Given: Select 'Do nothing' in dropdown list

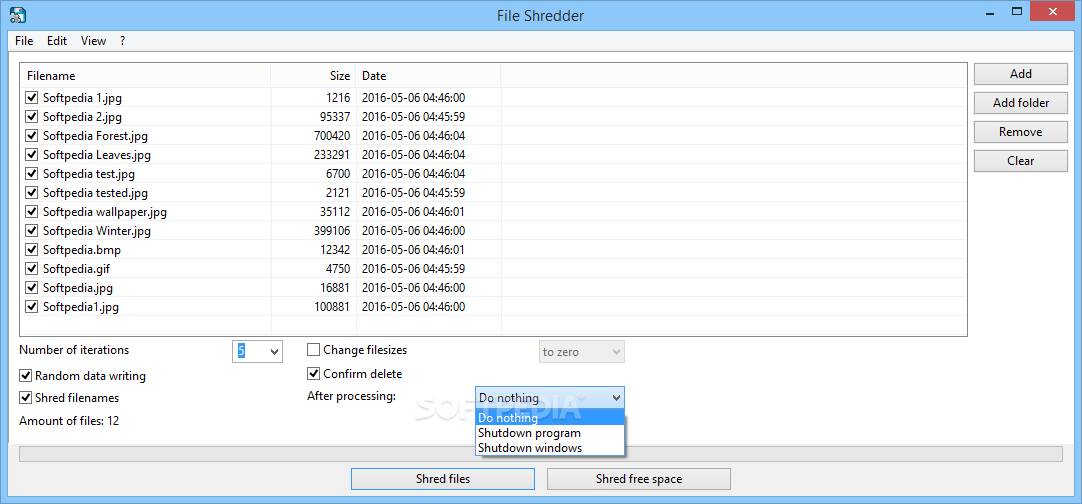Looking at the screenshot, I should 550,418.
